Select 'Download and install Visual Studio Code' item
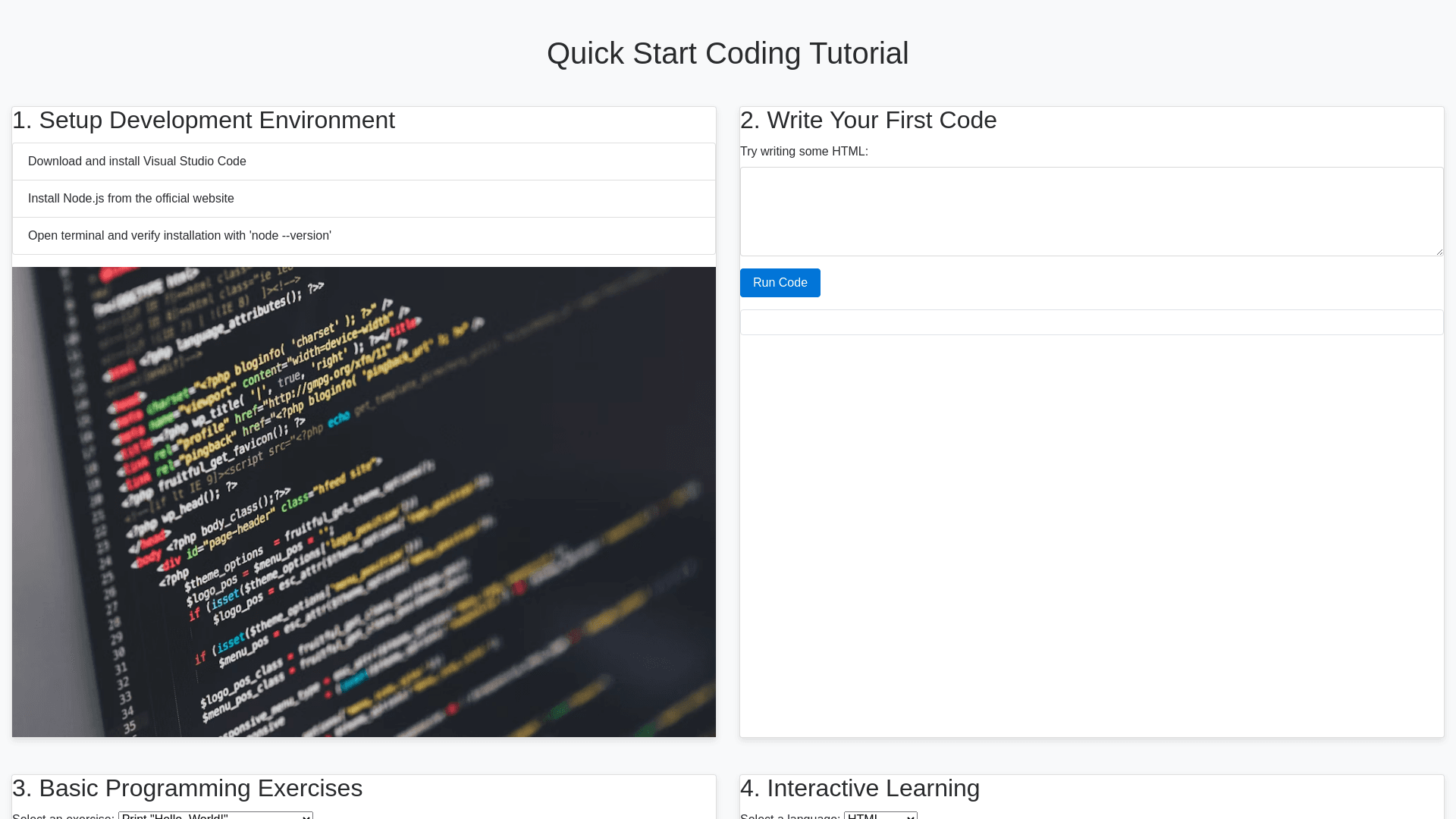Viewport: 1456px width, 819px height. tap(137, 162)
